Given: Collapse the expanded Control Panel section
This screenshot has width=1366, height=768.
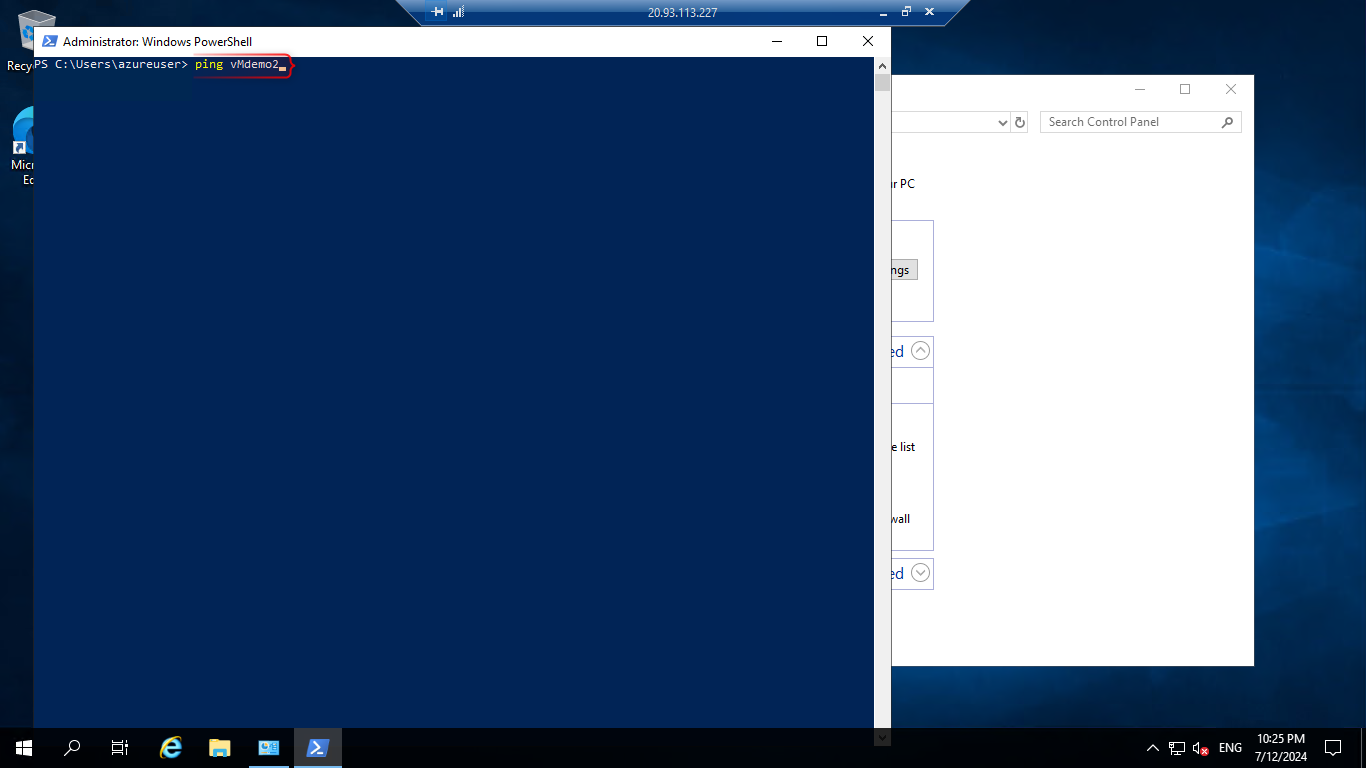Looking at the screenshot, I should pos(921,351).
